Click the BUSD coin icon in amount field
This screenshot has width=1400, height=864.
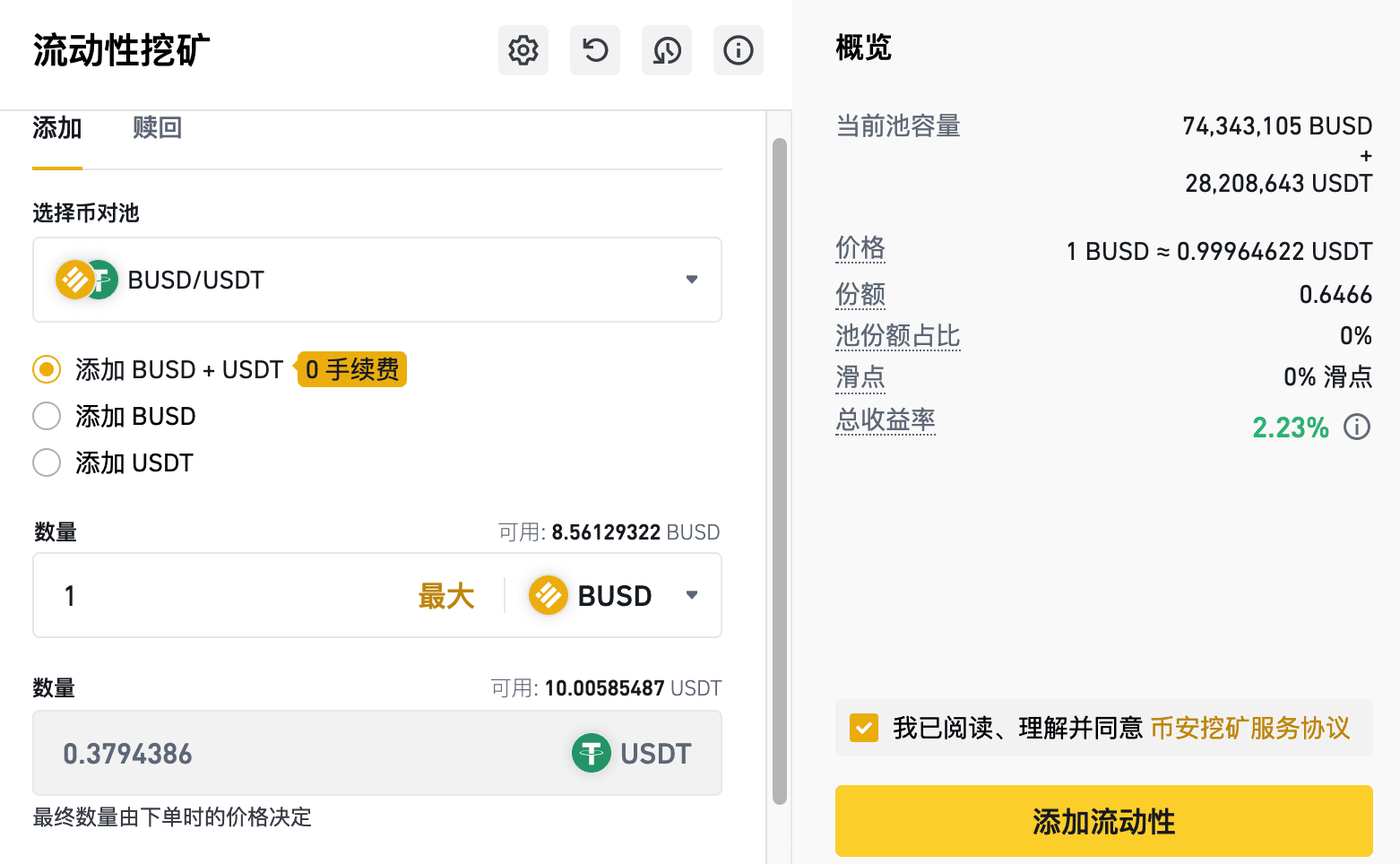click(549, 595)
